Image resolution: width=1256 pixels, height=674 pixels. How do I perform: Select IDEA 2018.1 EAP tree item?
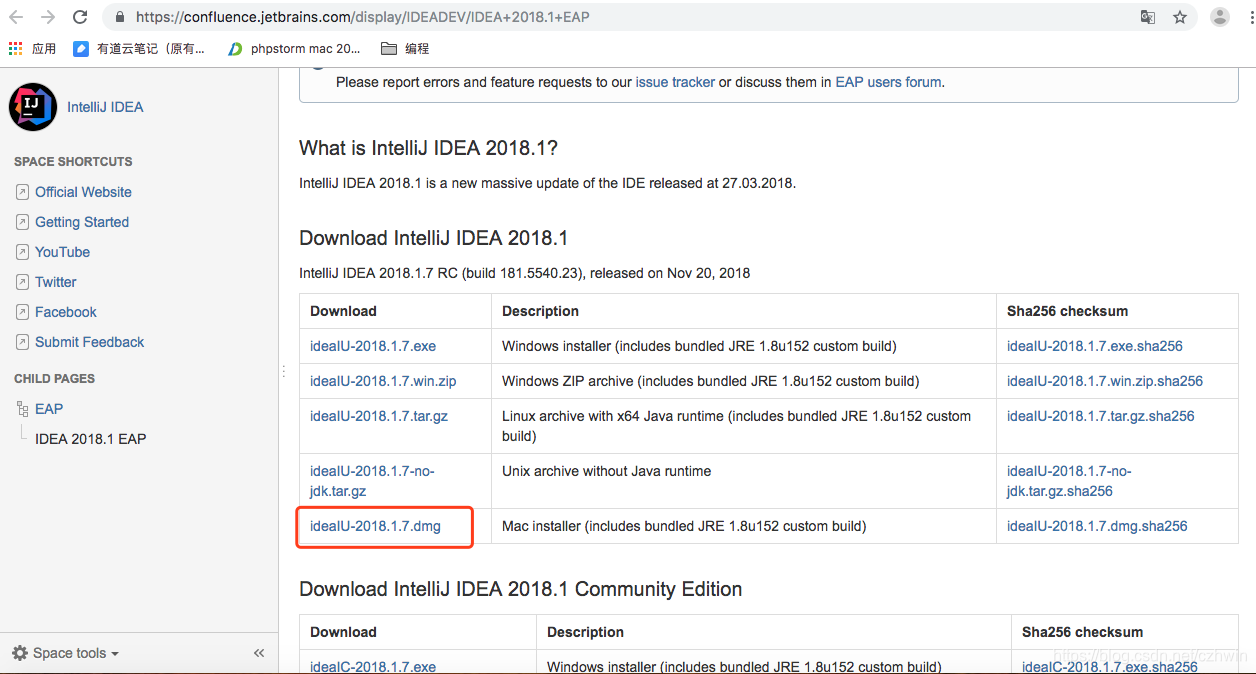pos(91,439)
